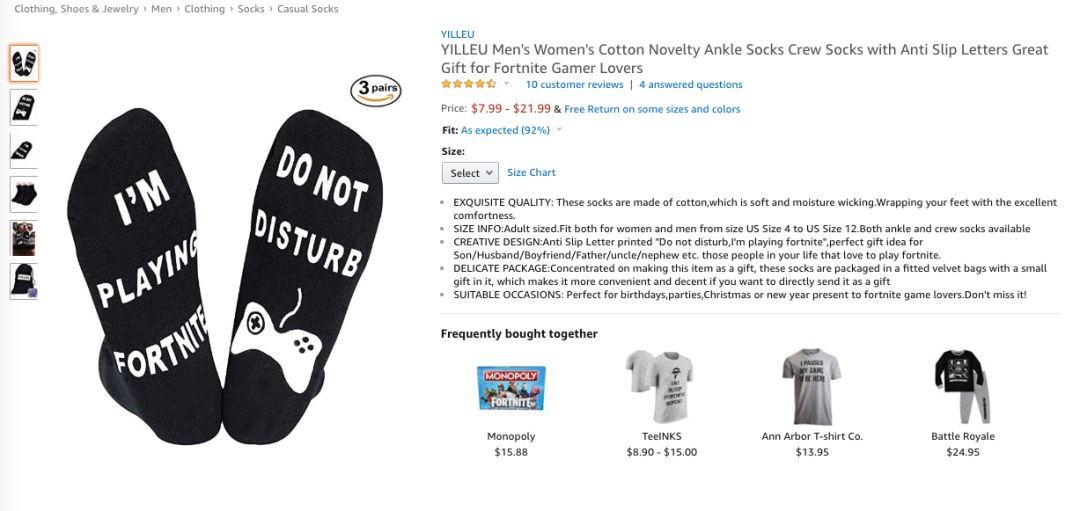Expand the Fit As expected dropdown arrow
The width and height of the screenshot is (1080, 511).
[x=559, y=130]
